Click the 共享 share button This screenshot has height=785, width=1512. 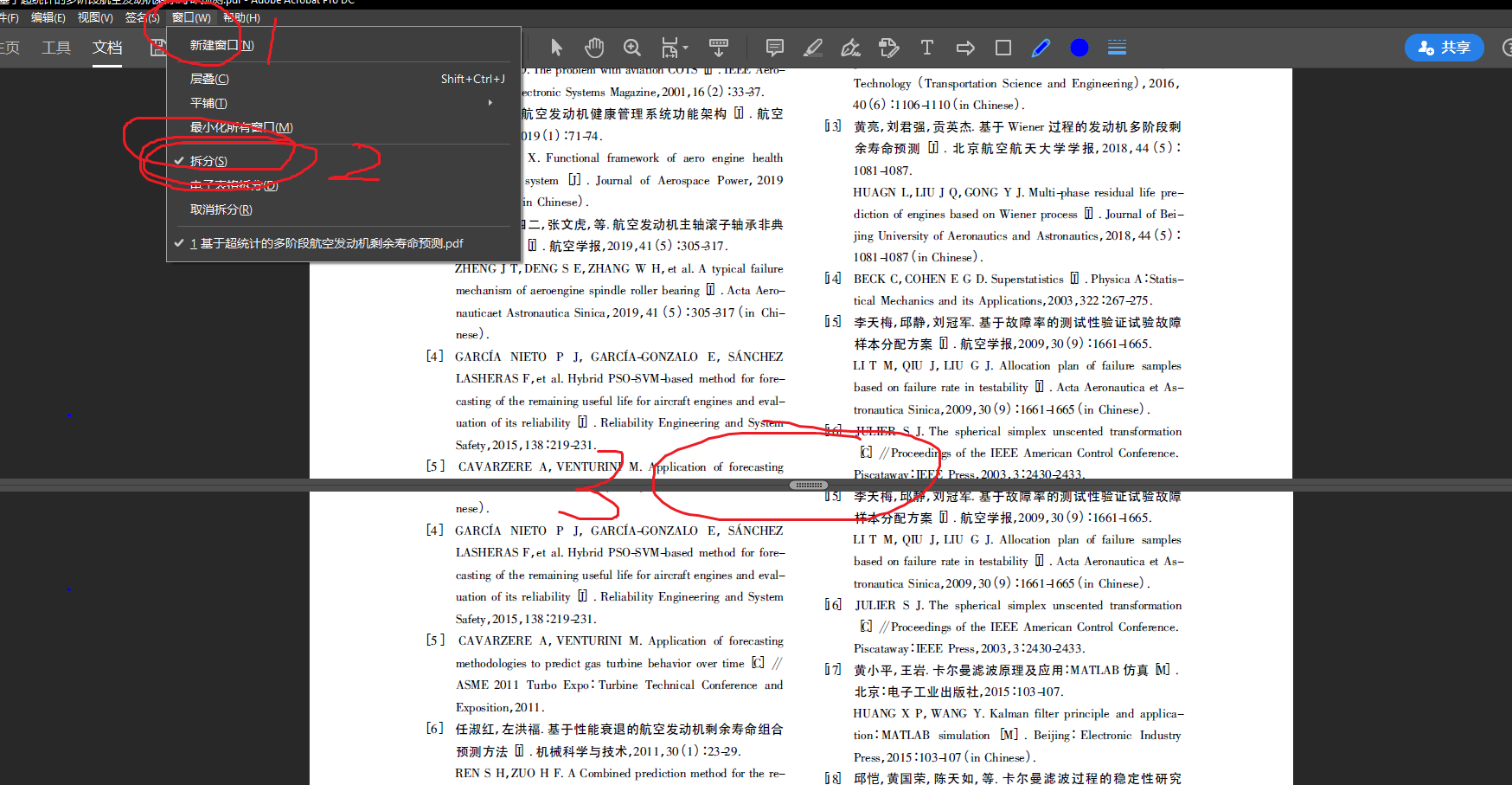point(1443,48)
